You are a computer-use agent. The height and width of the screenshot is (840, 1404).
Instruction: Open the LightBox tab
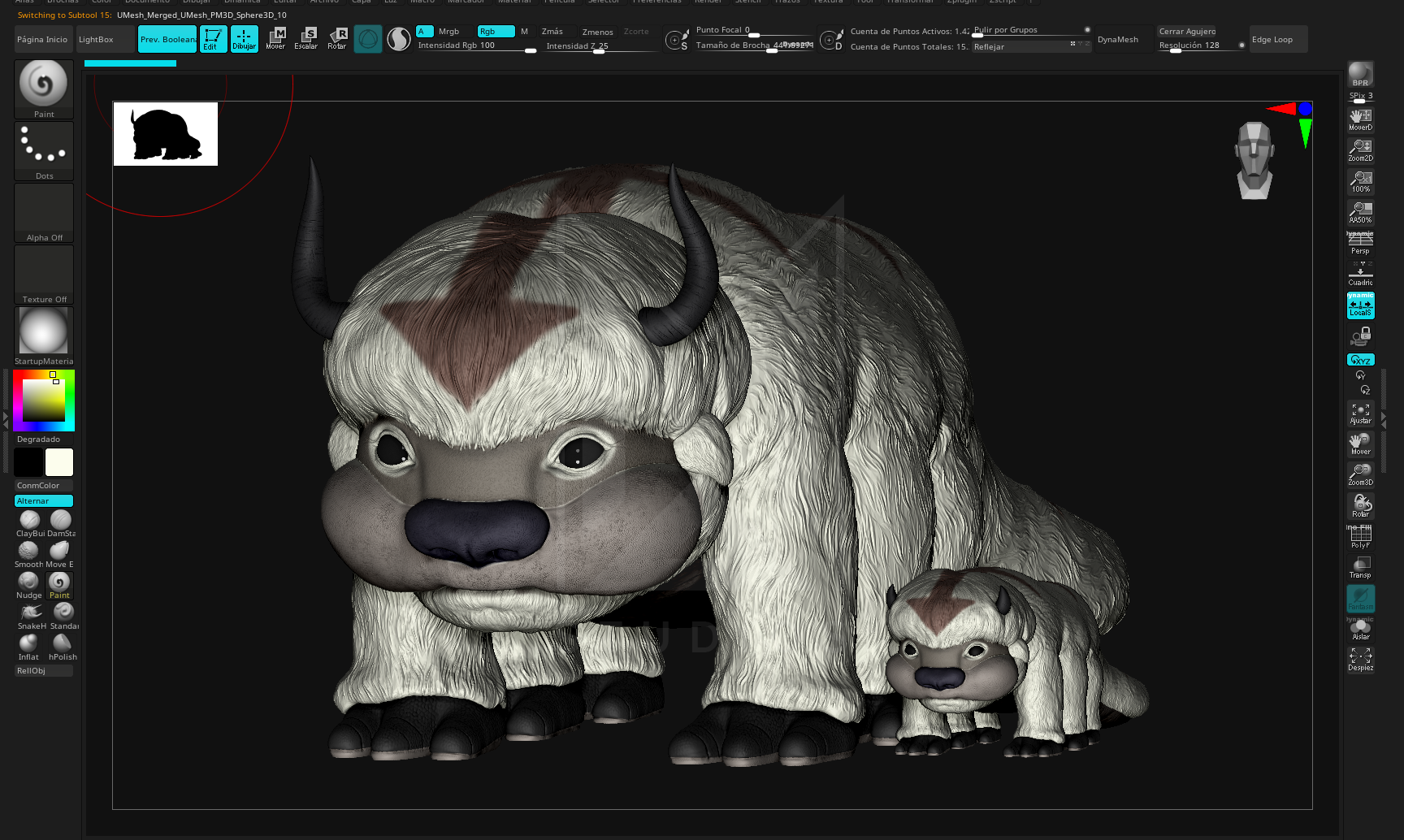[x=105, y=39]
